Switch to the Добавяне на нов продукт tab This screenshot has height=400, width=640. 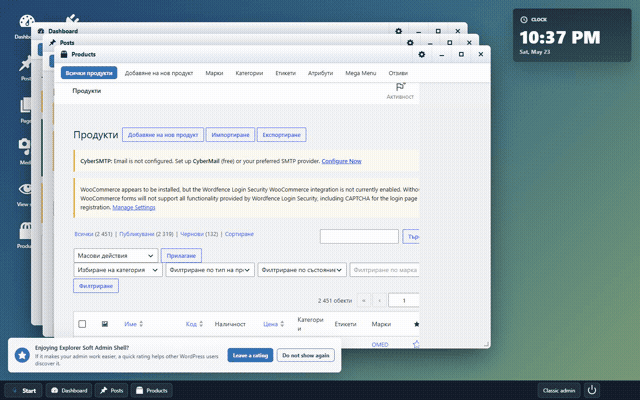pyautogui.click(x=159, y=73)
